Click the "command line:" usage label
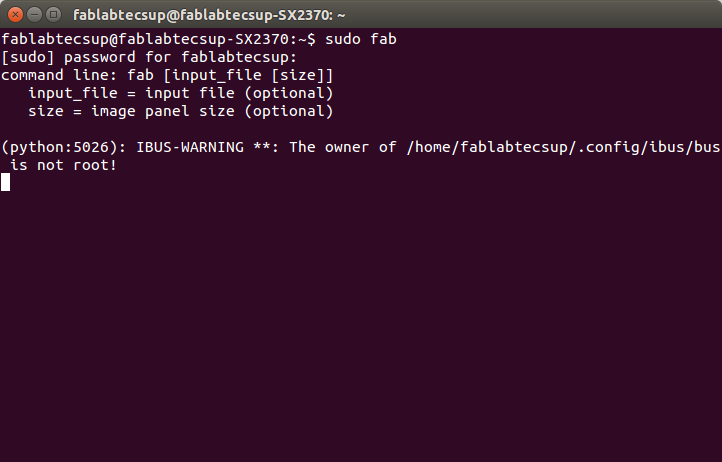Image resolution: width=722 pixels, height=462 pixels. [x=59, y=75]
